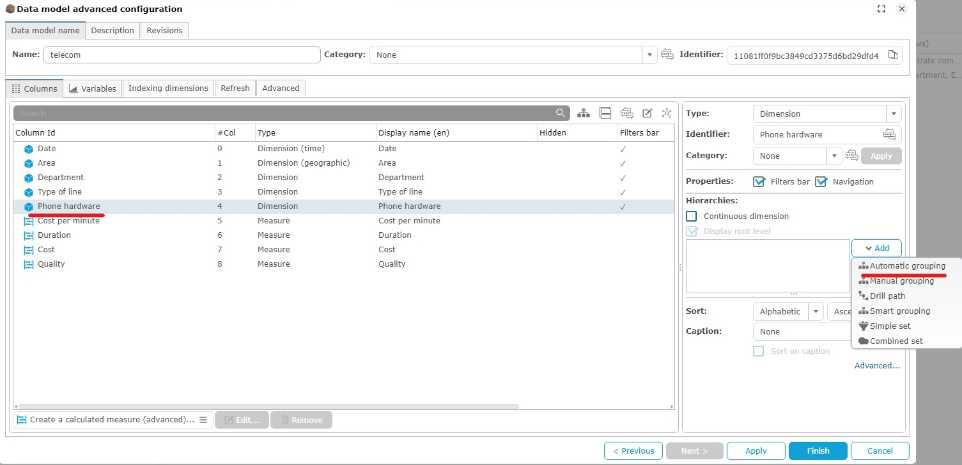Open the Add hierarchy dropdown button
962x465 pixels.
(x=876, y=248)
